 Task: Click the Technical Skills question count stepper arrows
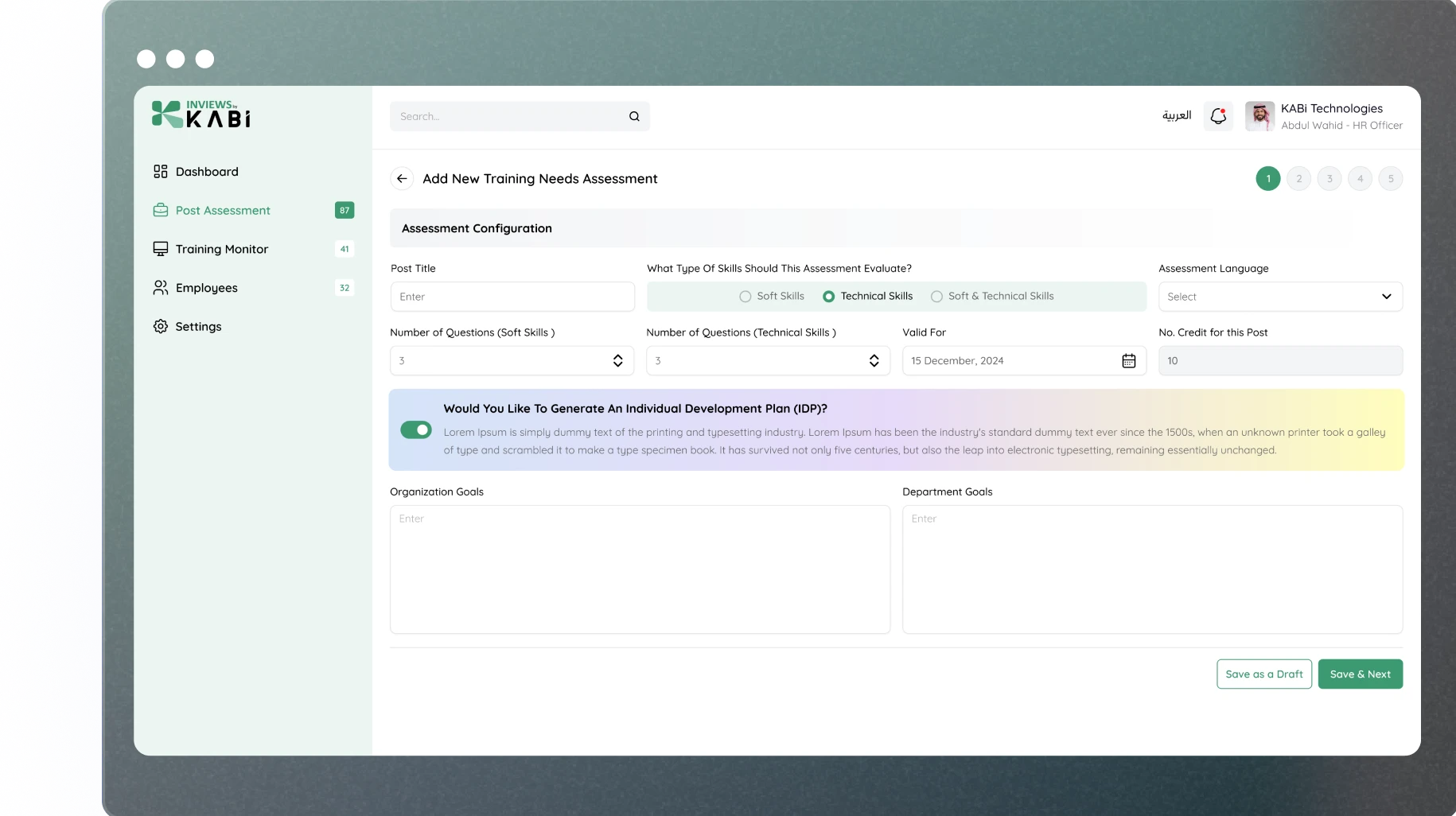click(x=874, y=361)
